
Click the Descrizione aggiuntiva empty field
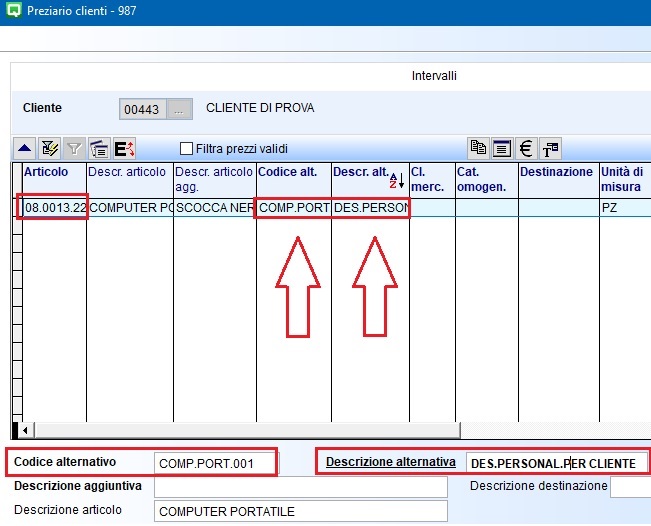(300, 487)
